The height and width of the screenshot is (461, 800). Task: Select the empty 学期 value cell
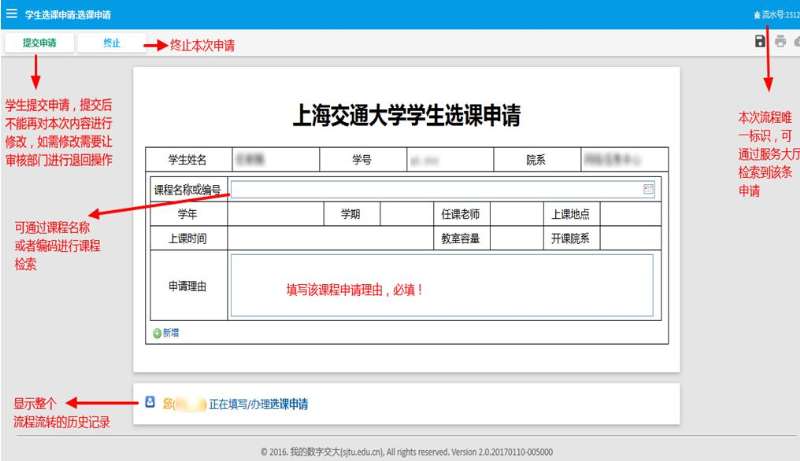(404, 213)
